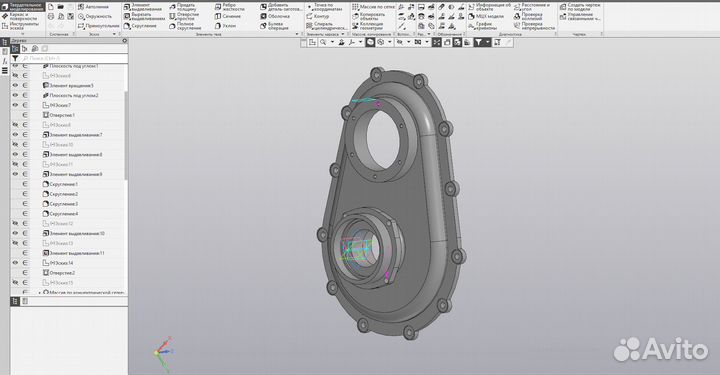The width and height of the screenshot is (720, 375).
Task: Select Спираль цилиндрическая tool
Action: click(327, 26)
